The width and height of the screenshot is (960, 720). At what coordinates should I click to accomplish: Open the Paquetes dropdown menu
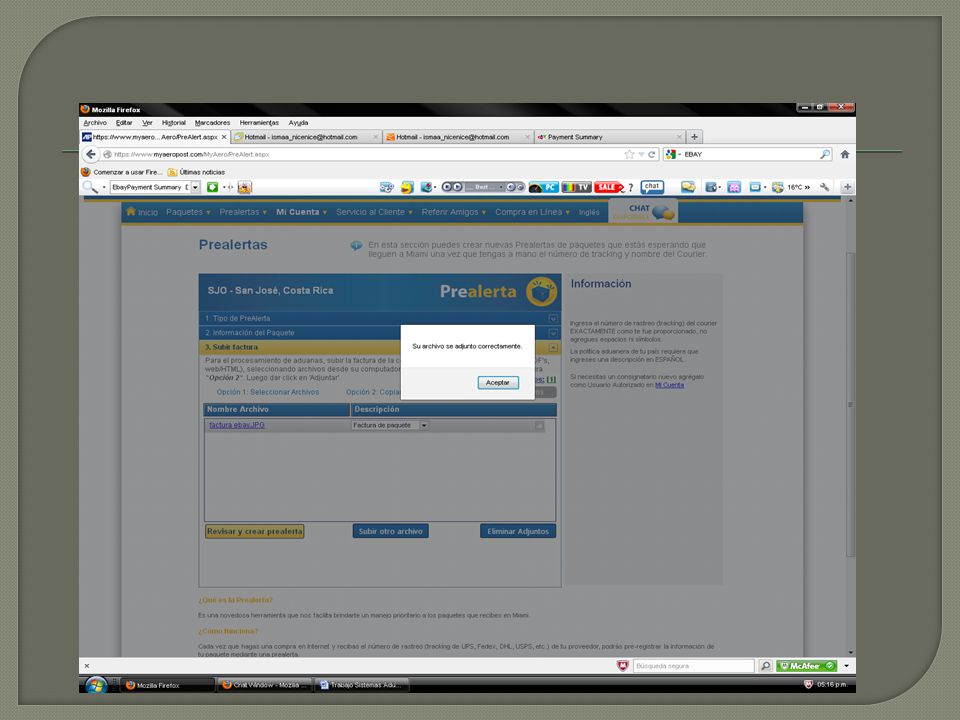pos(188,212)
